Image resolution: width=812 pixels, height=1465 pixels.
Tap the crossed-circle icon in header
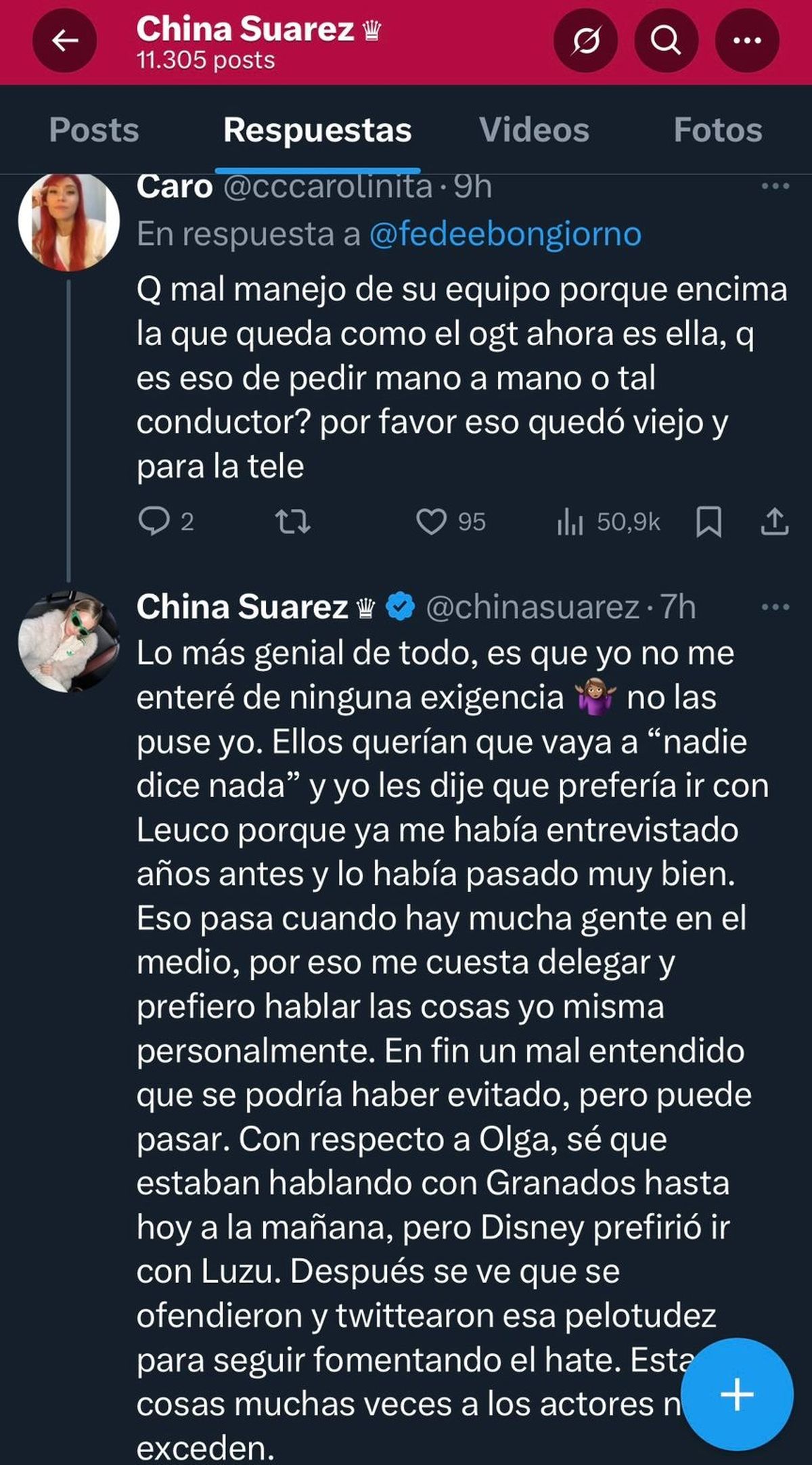pyautogui.click(x=585, y=41)
